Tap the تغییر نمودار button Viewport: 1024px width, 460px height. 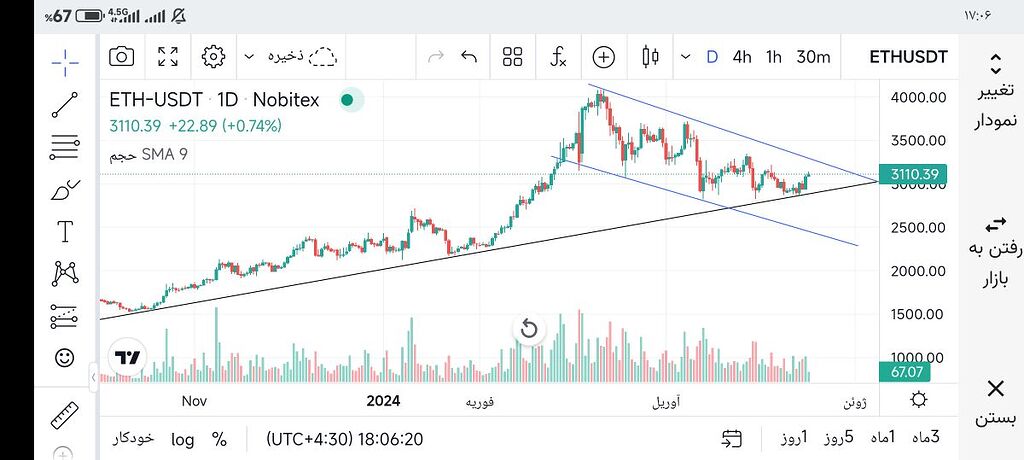[x=995, y=93]
